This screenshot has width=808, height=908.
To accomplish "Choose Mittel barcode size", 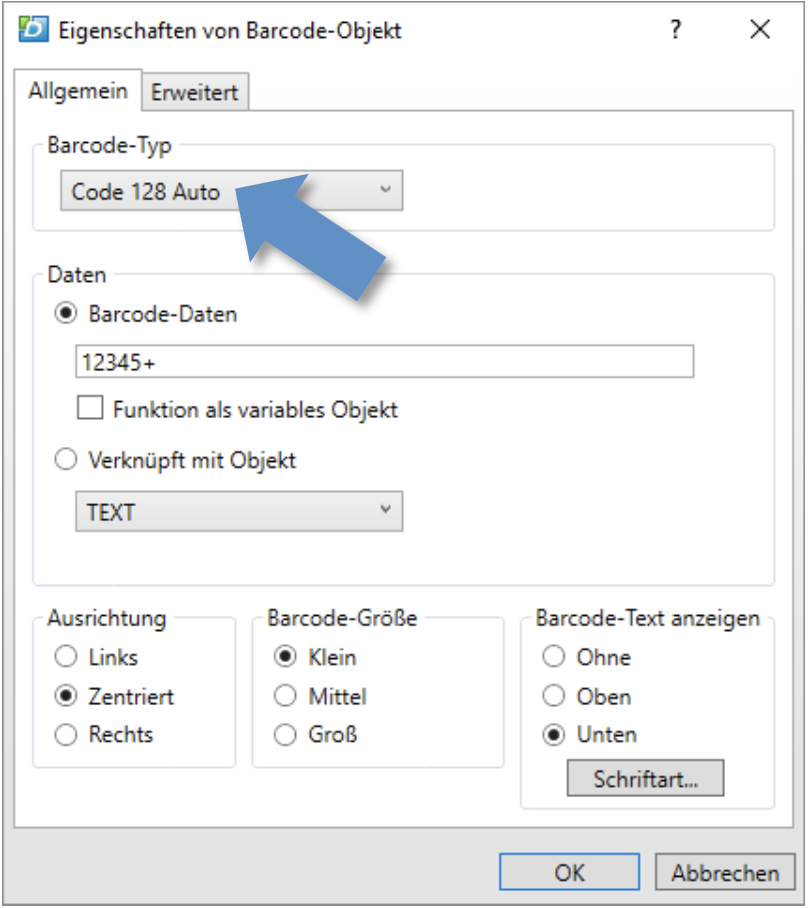I will pyautogui.click(x=286, y=696).
